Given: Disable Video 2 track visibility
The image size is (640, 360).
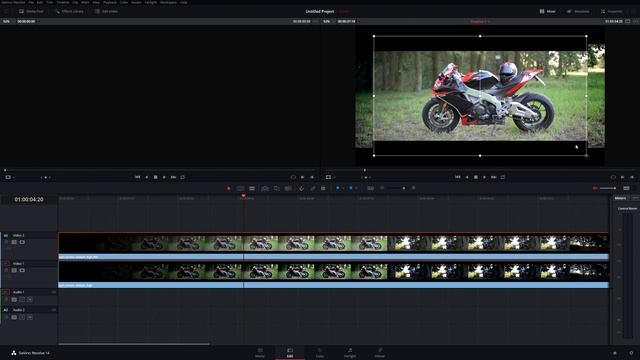Looking at the screenshot, I should point(22,242).
